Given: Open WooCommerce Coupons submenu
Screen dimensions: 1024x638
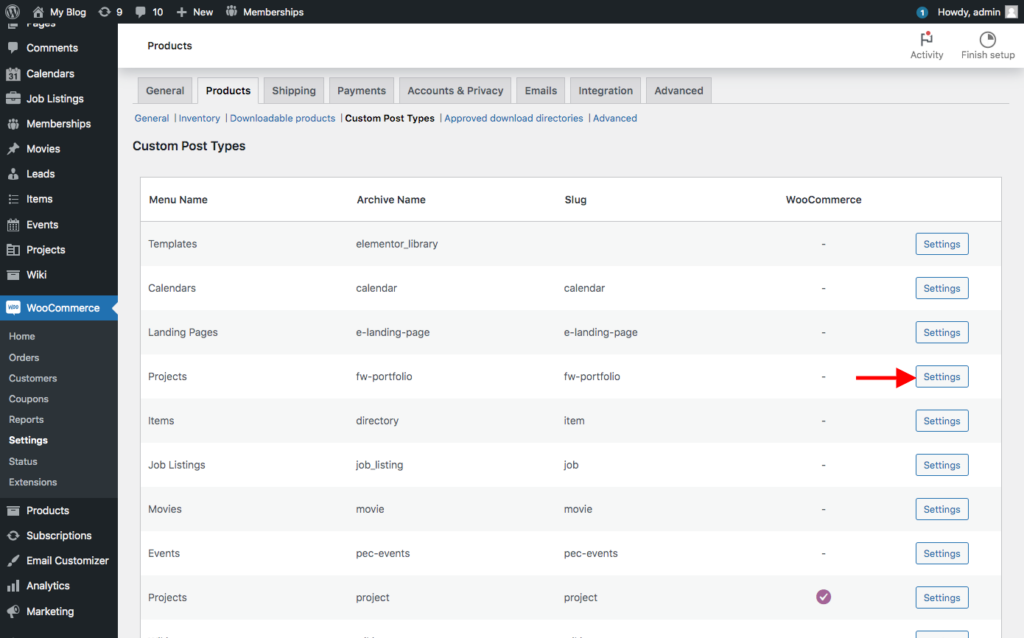Looking at the screenshot, I should point(29,399).
